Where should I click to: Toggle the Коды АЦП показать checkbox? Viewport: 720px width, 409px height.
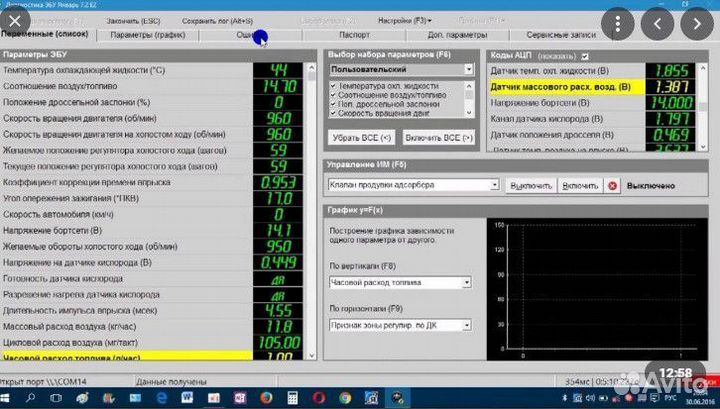click(585, 56)
